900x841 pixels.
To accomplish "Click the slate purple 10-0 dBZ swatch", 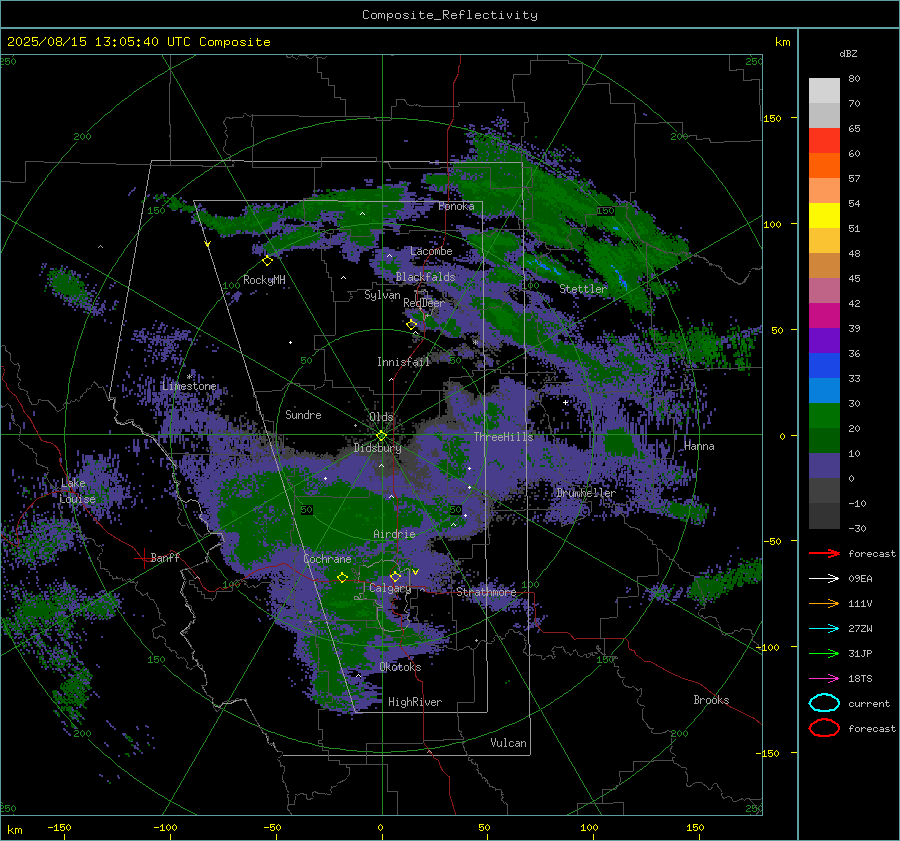I will coord(824,466).
